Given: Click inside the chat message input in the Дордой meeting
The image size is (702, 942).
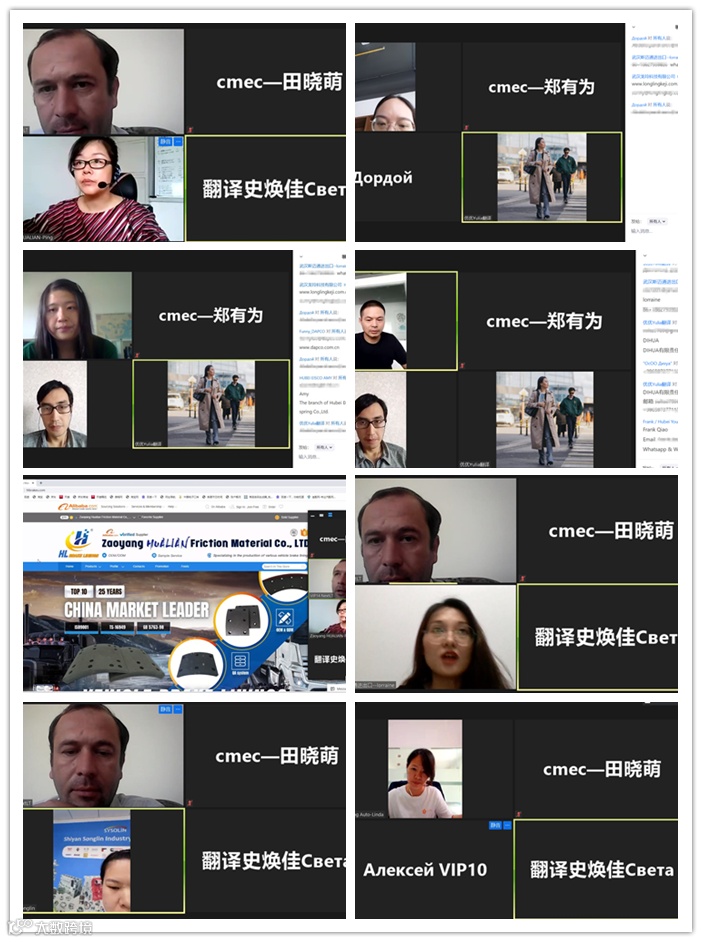Looking at the screenshot, I should (641, 231).
